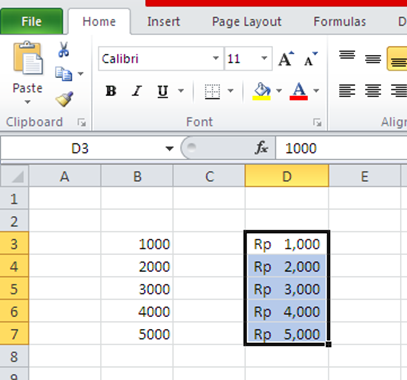Select row 5 header
The image size is (407, 380).
coord(14,289)
